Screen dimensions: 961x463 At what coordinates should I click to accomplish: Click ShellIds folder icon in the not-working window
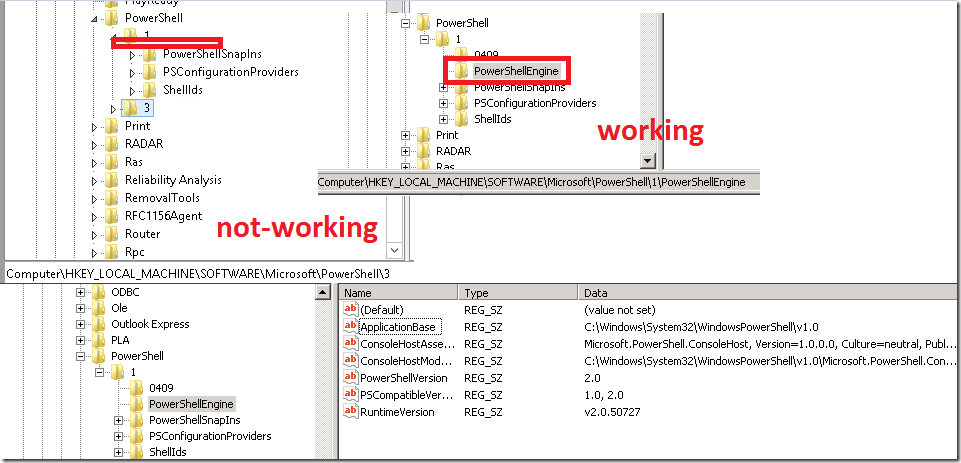150,90
